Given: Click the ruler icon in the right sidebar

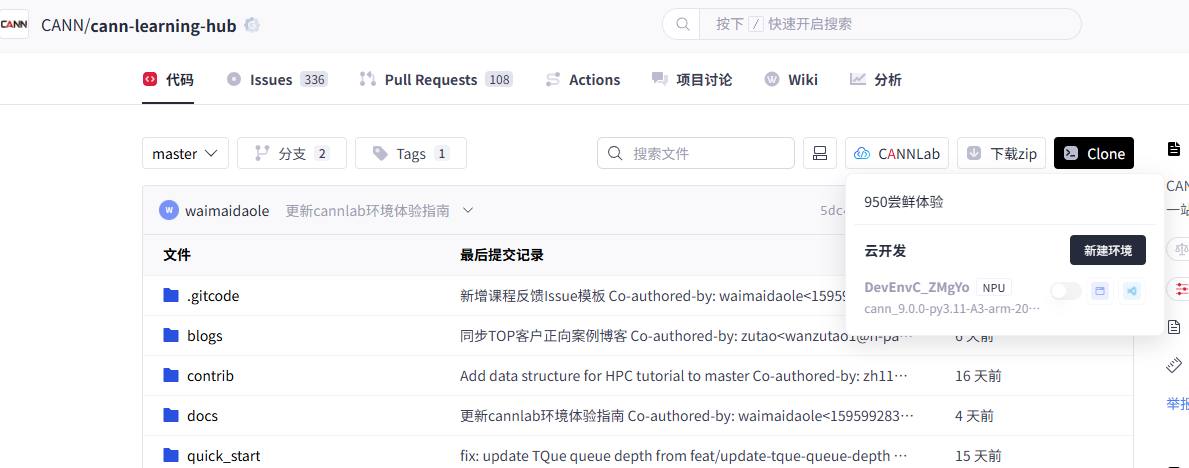Looking at the screenshot, I should coord(1173,365).
